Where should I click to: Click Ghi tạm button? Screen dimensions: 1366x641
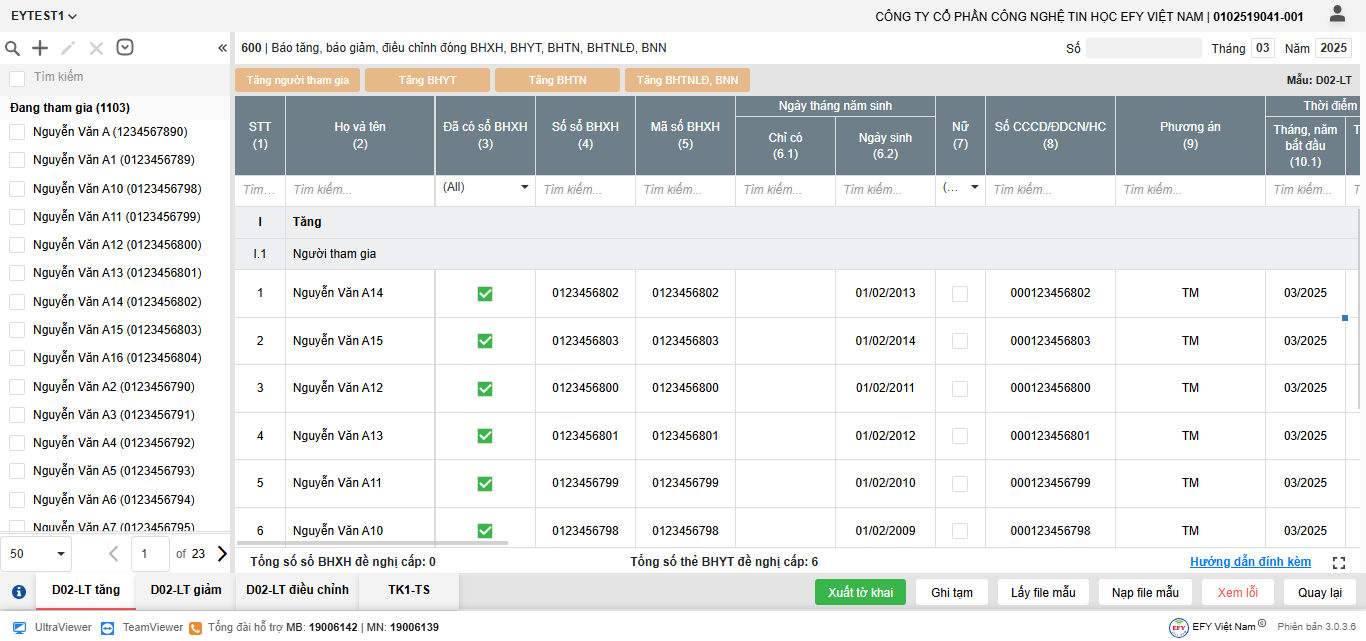click(952, 592)
